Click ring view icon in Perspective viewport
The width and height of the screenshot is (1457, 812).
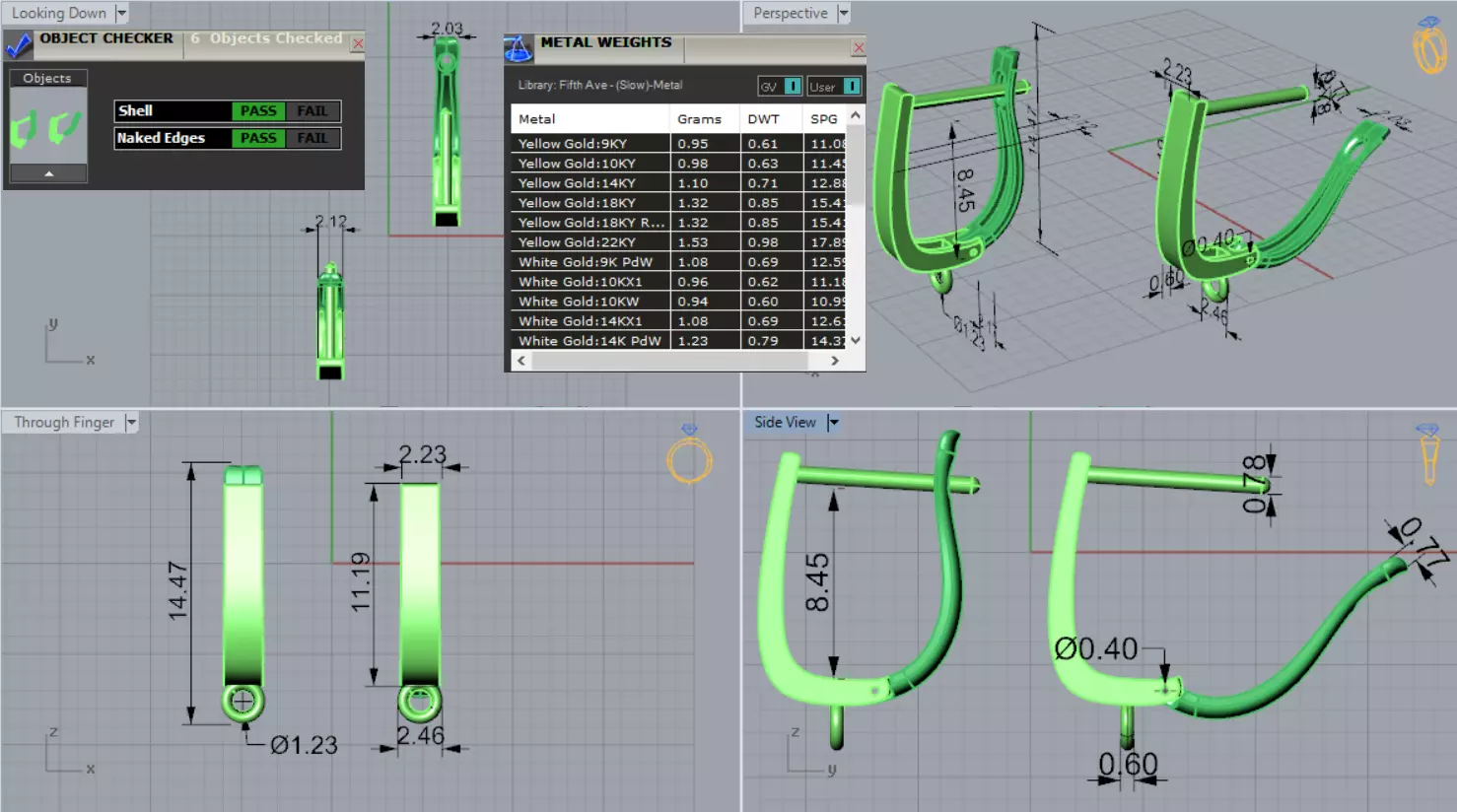tap(1429, 44)
